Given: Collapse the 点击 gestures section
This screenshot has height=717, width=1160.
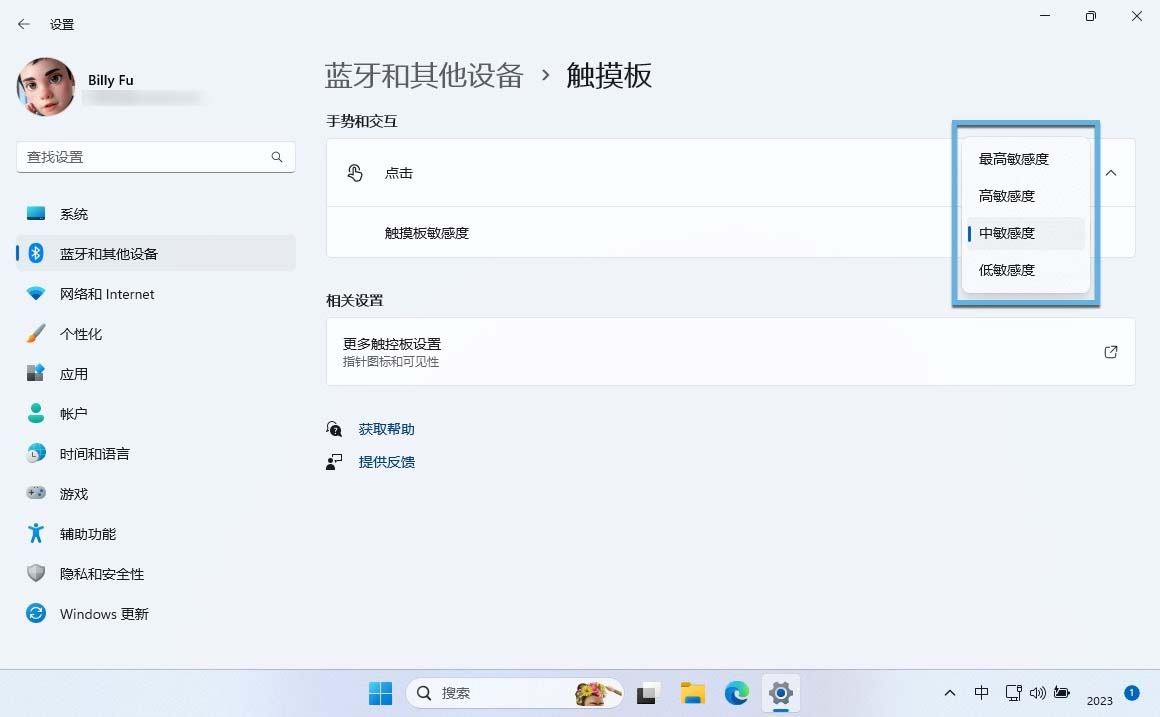Looking at the screenshot, I should click(1110, 172).
